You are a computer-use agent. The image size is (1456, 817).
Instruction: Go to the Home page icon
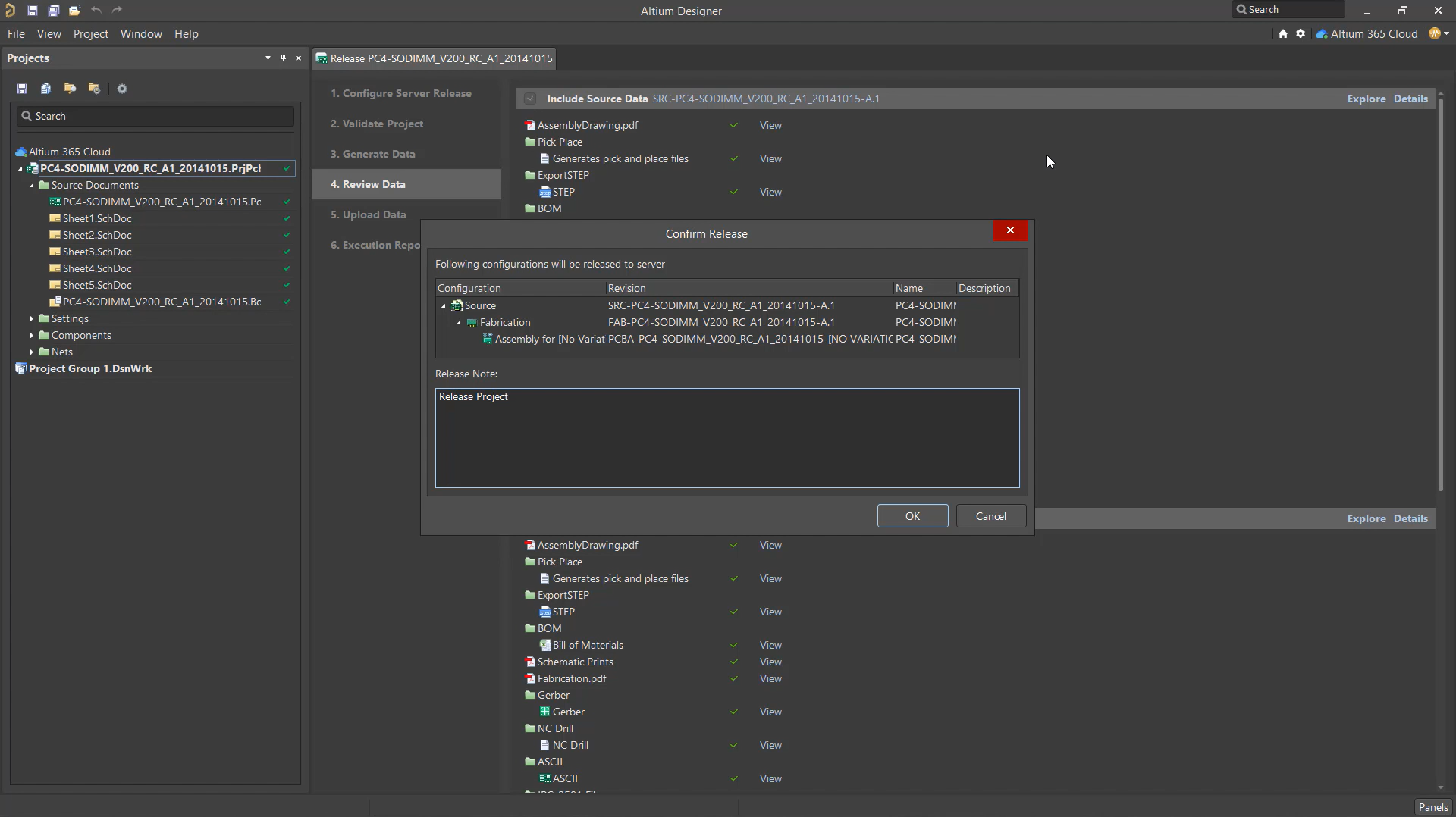1283,34
